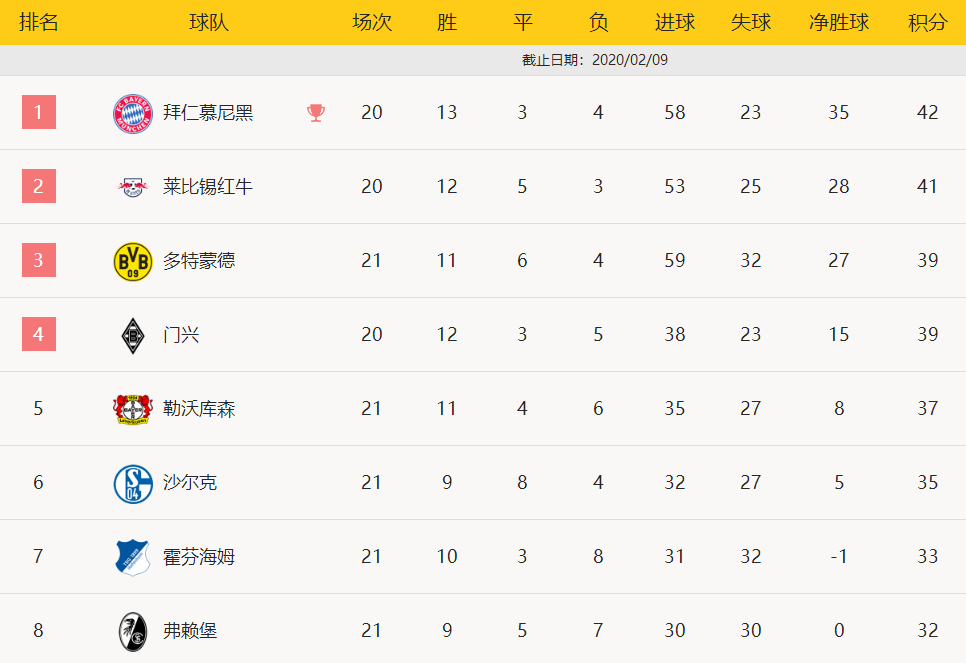Viewport: 966px width, 663px height.
Task: Click the Freiburg club logo
Action: (x=132, y=632)
